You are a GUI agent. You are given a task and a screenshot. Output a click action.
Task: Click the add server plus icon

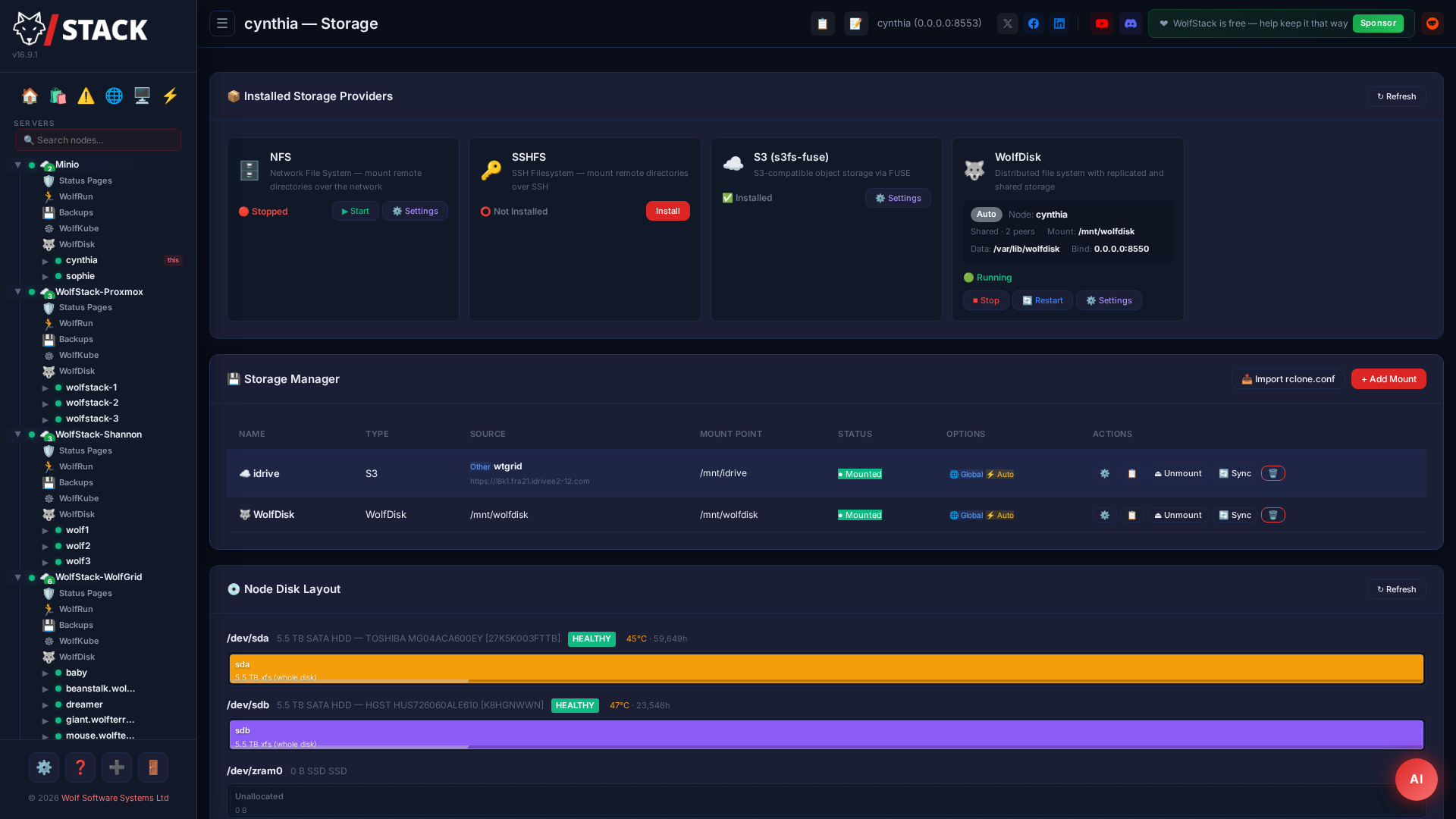point(117,767)
